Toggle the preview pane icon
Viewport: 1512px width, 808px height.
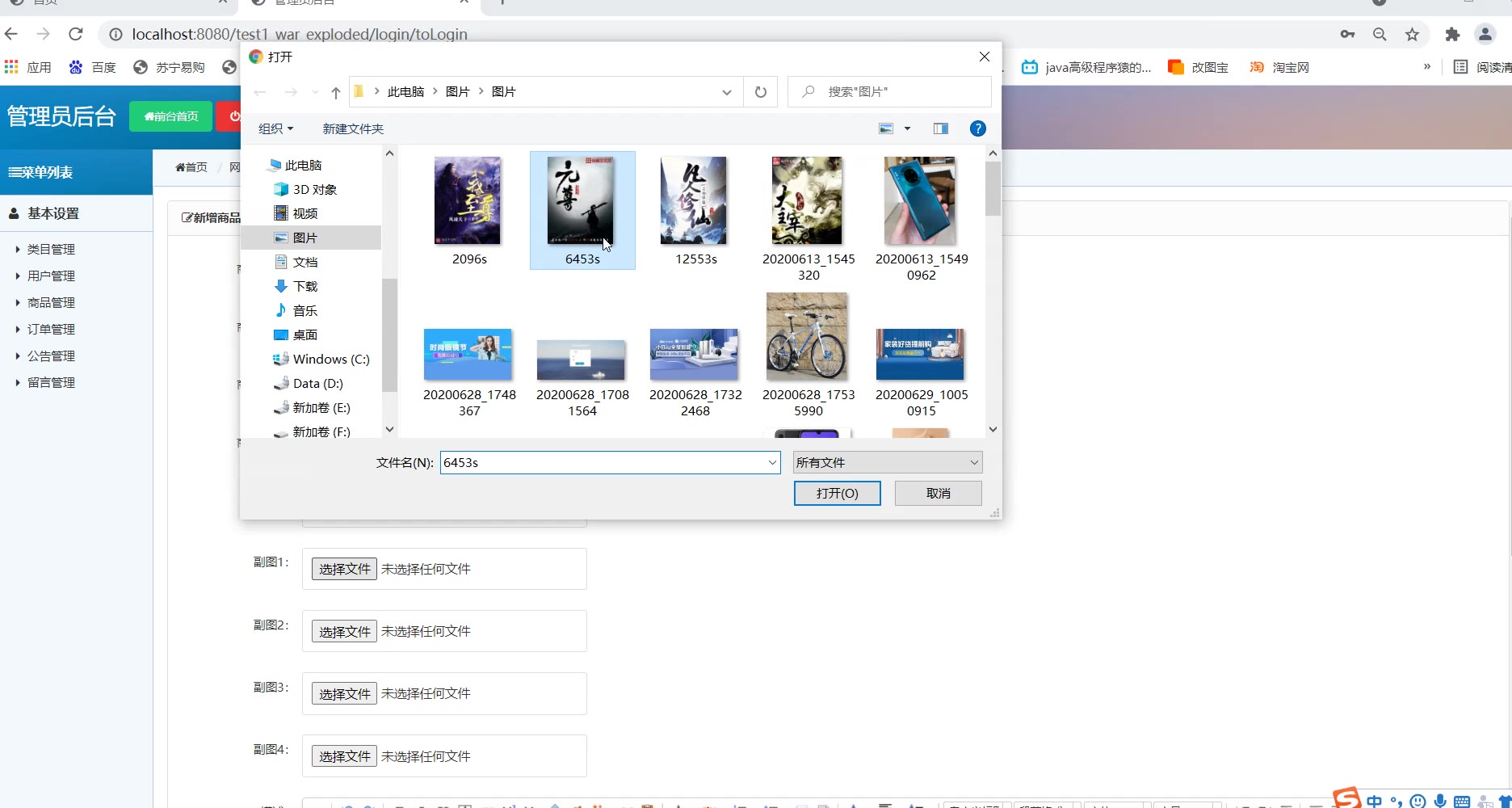pyautogui.click(x=941, y=128)
